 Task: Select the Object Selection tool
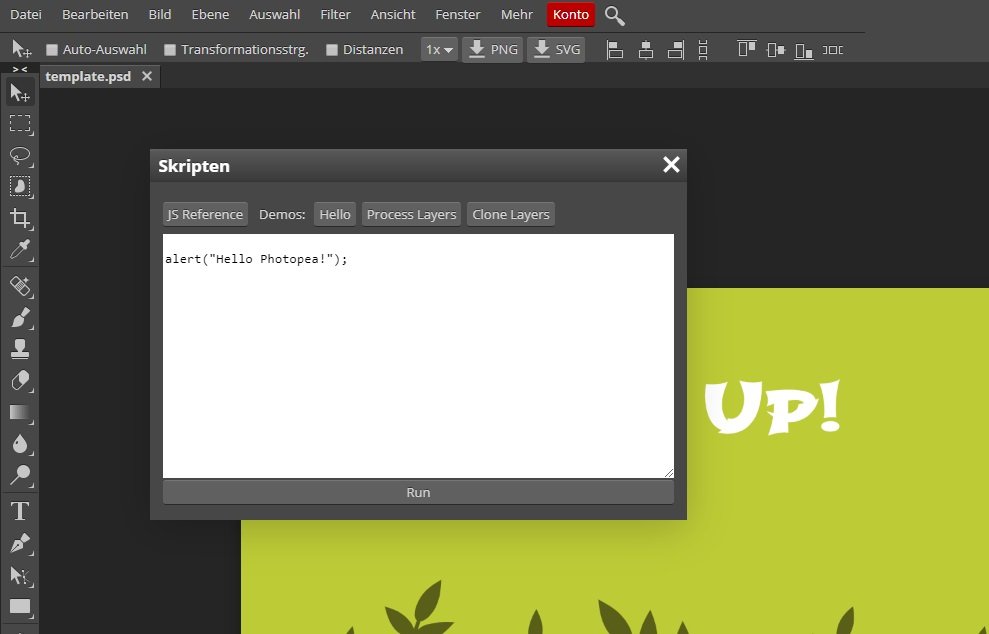pos(20,187)
